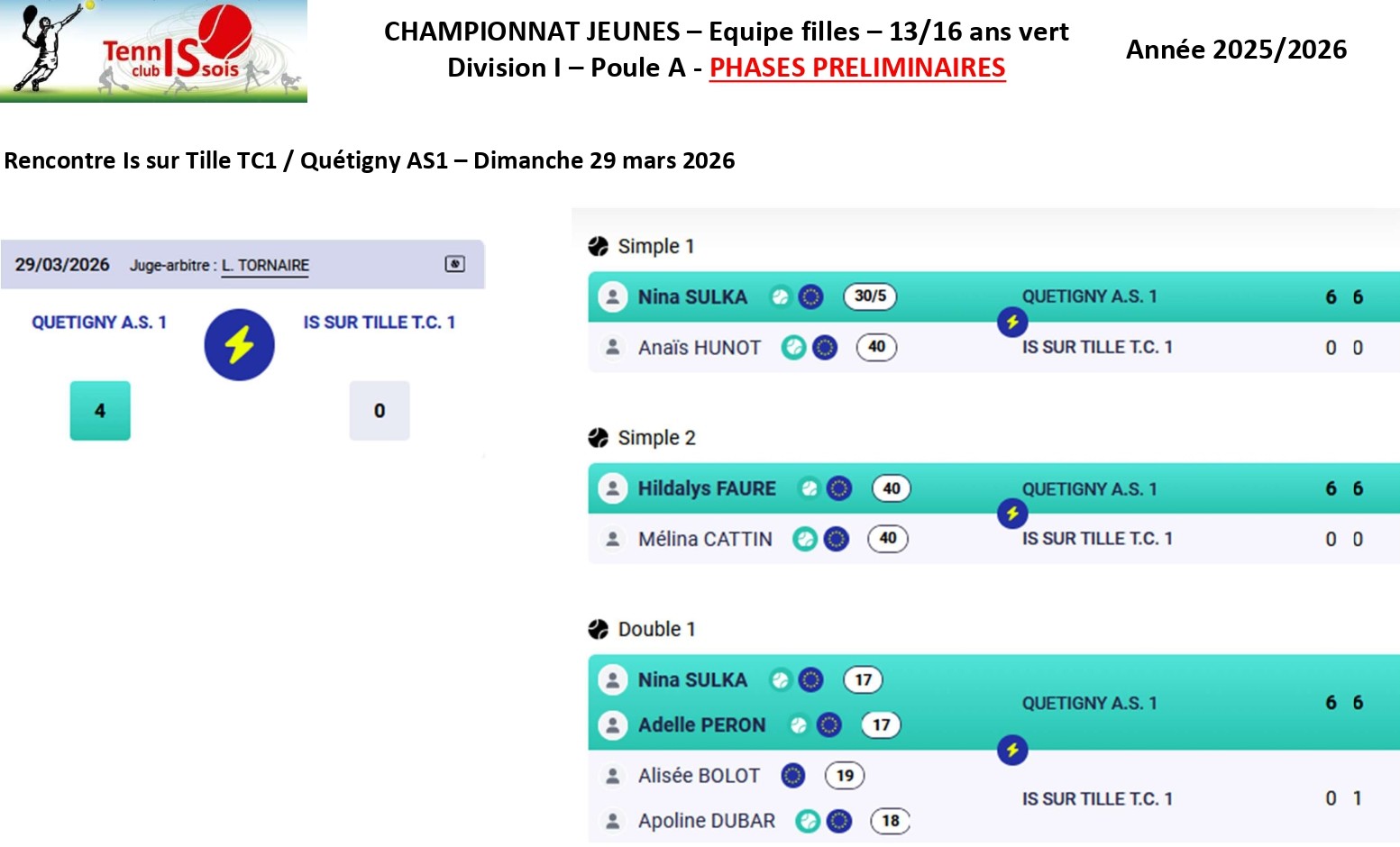Click Is sur Tille score box showing 0
Screen dimensions: 1400x847
point(380,411)
